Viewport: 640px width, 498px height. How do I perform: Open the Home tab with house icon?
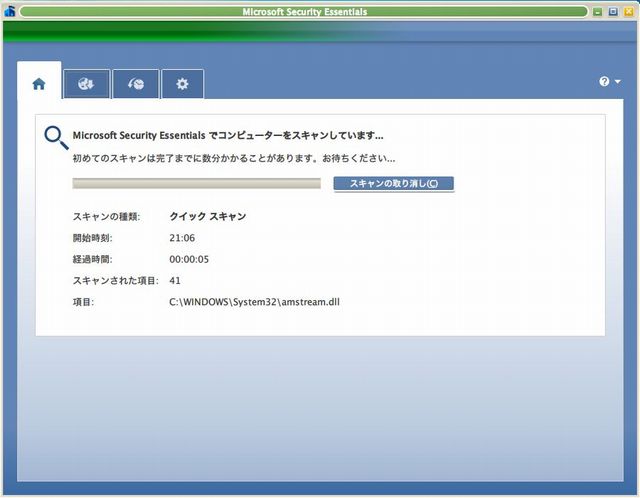39,83
